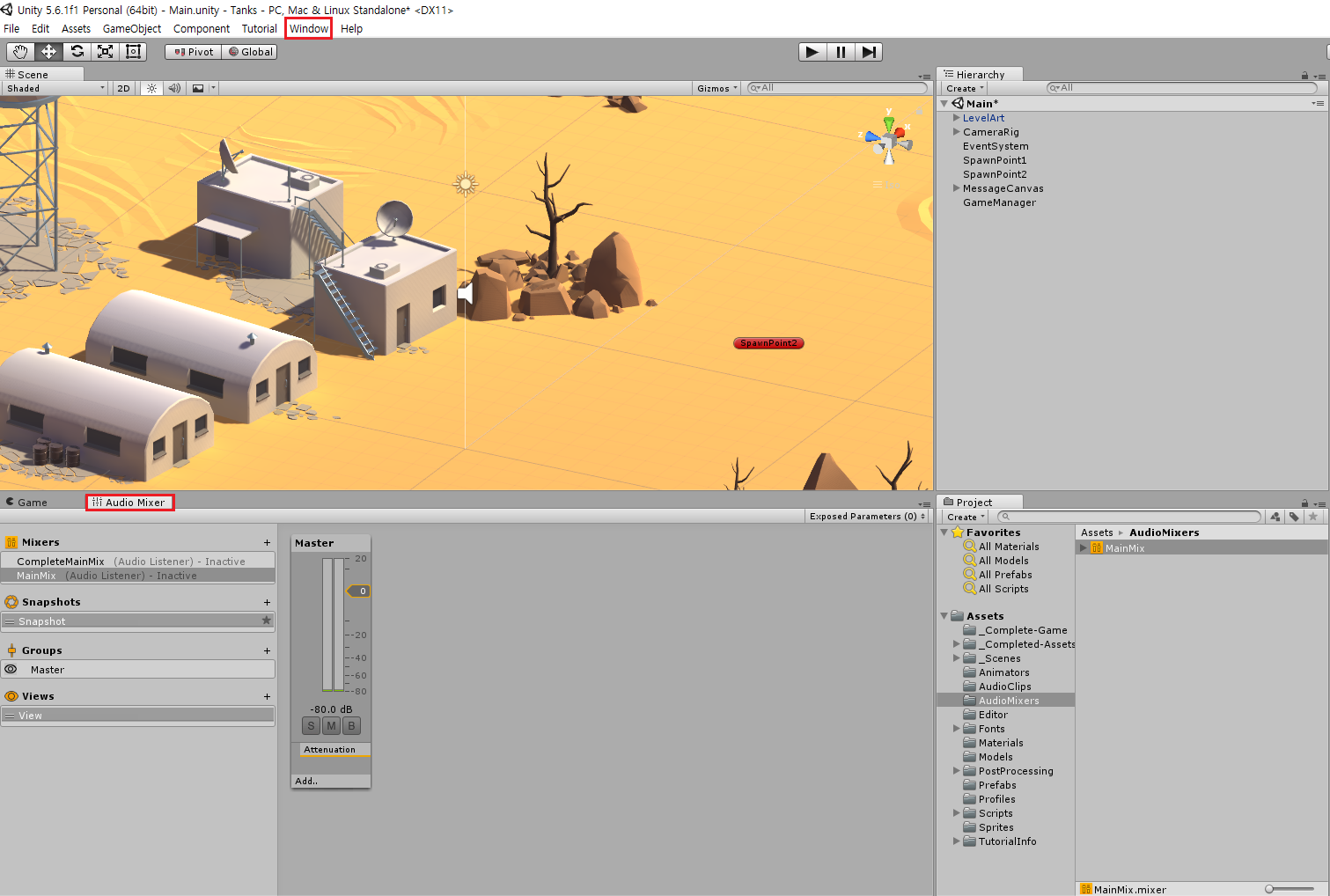Select the Scale tool
Image resolution: width=1330 pixels, height=896 pixels.
tap(105, 51)
